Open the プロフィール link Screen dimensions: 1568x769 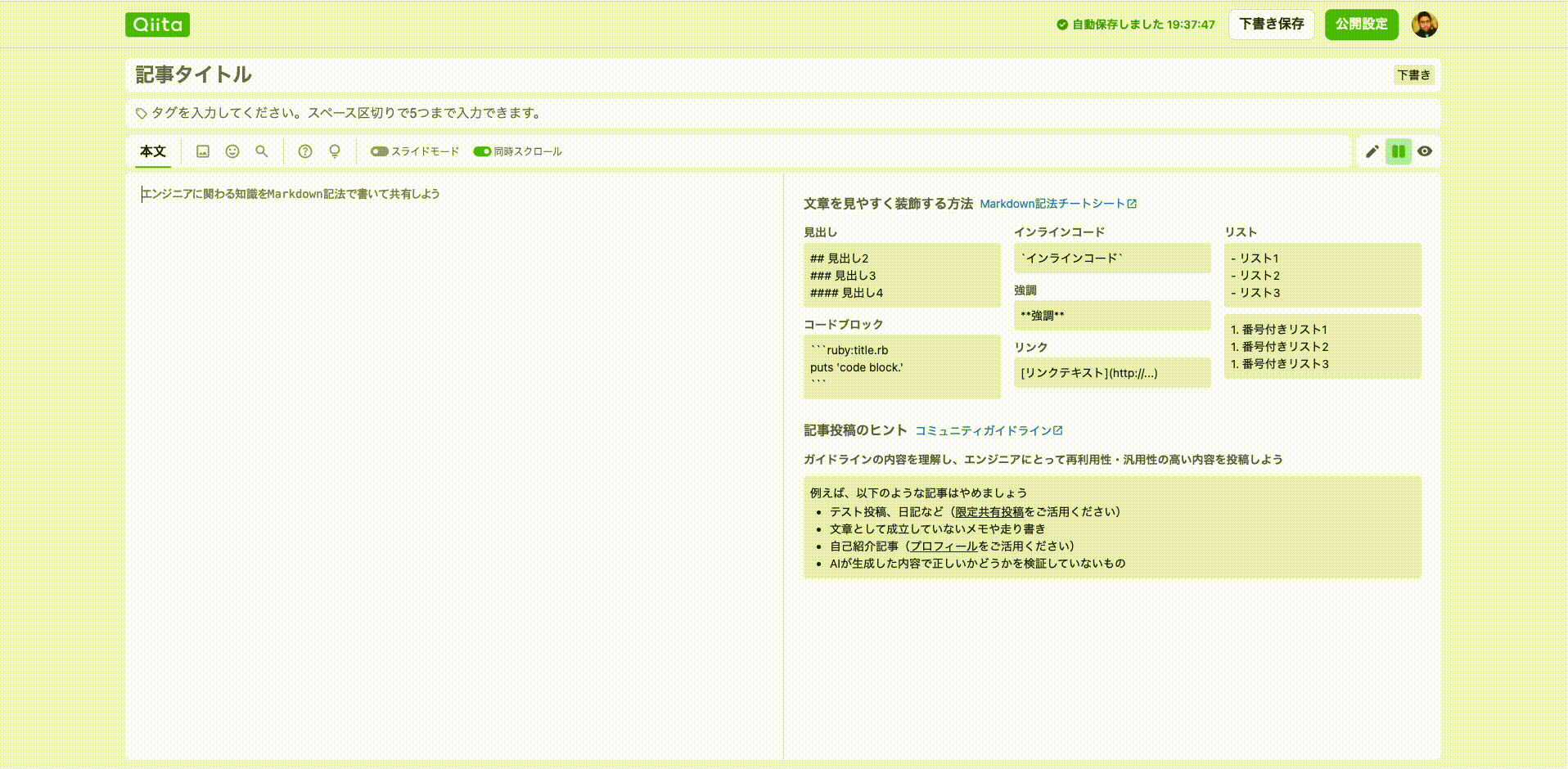[x=944, y=546]
